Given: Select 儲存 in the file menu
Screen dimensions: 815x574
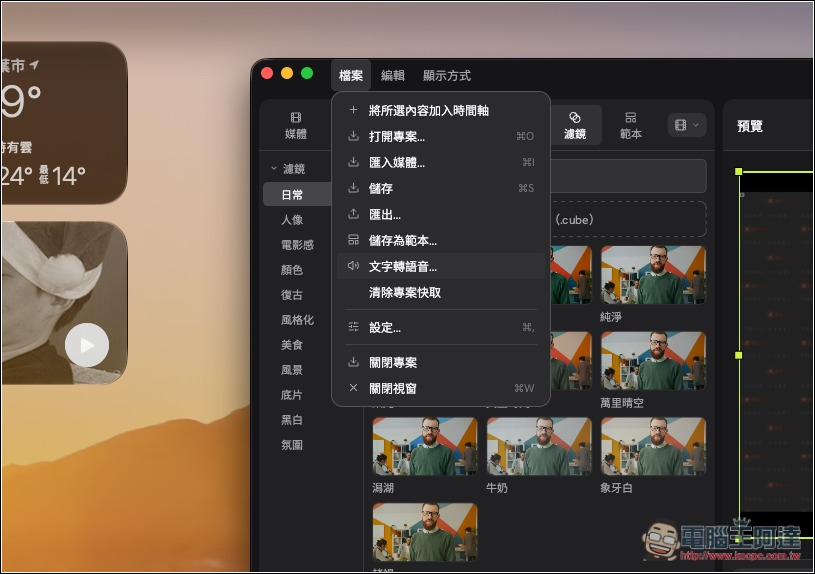Looking at the screenshot, I should coord(441,188).
